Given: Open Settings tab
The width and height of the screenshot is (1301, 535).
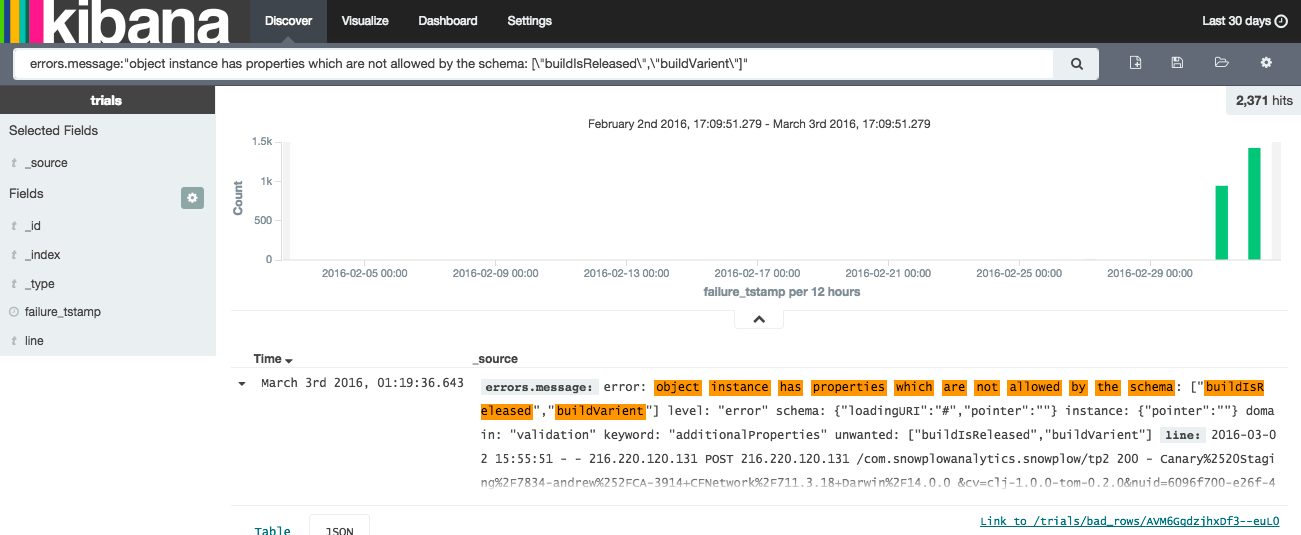Looking at the screenshot, I should click(x=529, y=21).
